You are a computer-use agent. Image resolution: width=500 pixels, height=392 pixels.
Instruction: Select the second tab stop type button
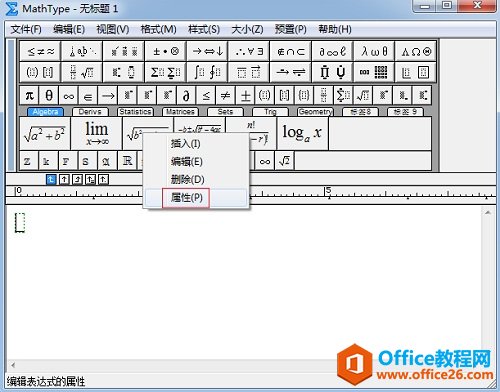point(64,180)
